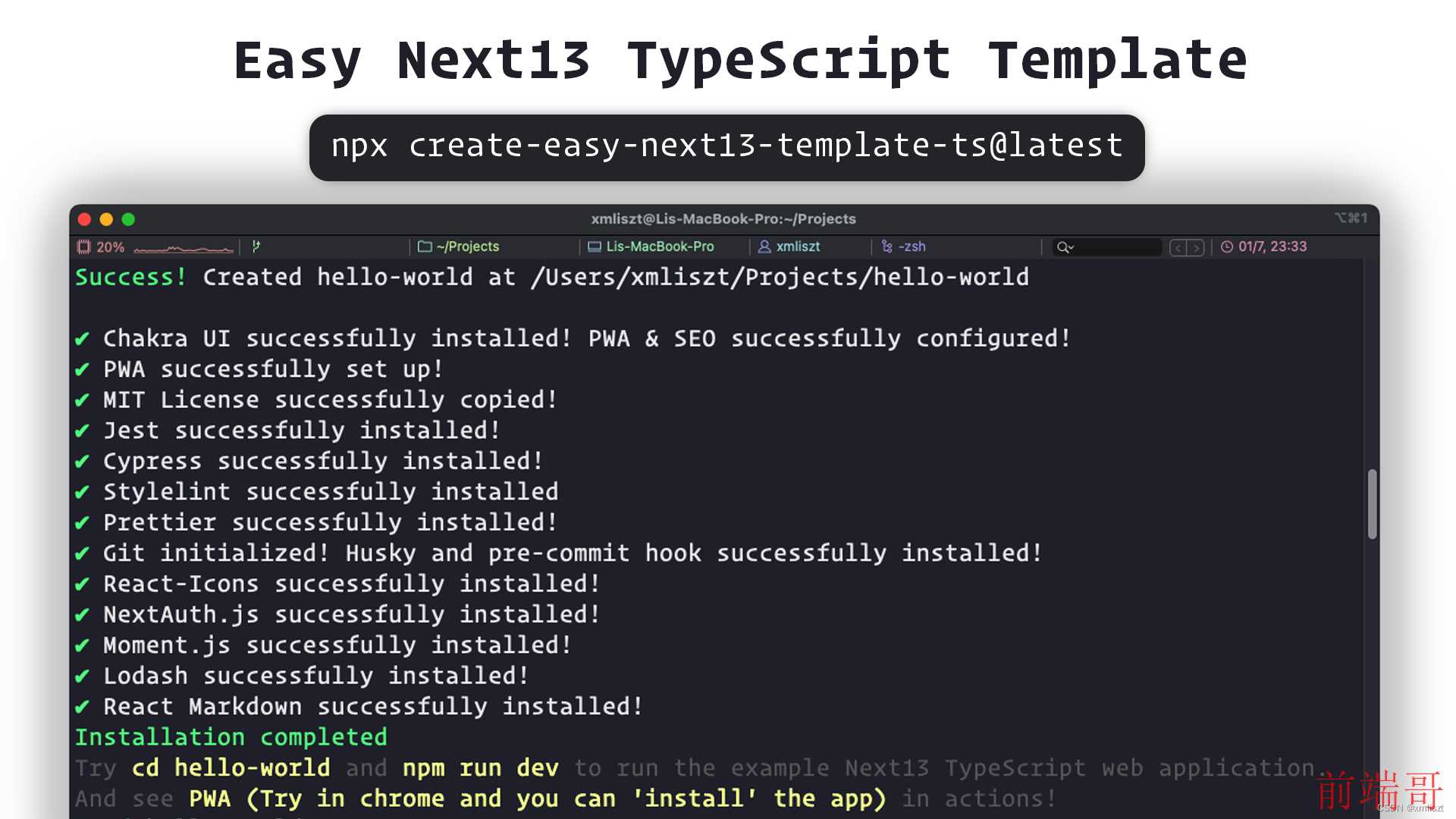Screen dimensions: 1456x819
Task: Click Lis-MacBook-Pro hostname in status bar
Action: point(660,246)
